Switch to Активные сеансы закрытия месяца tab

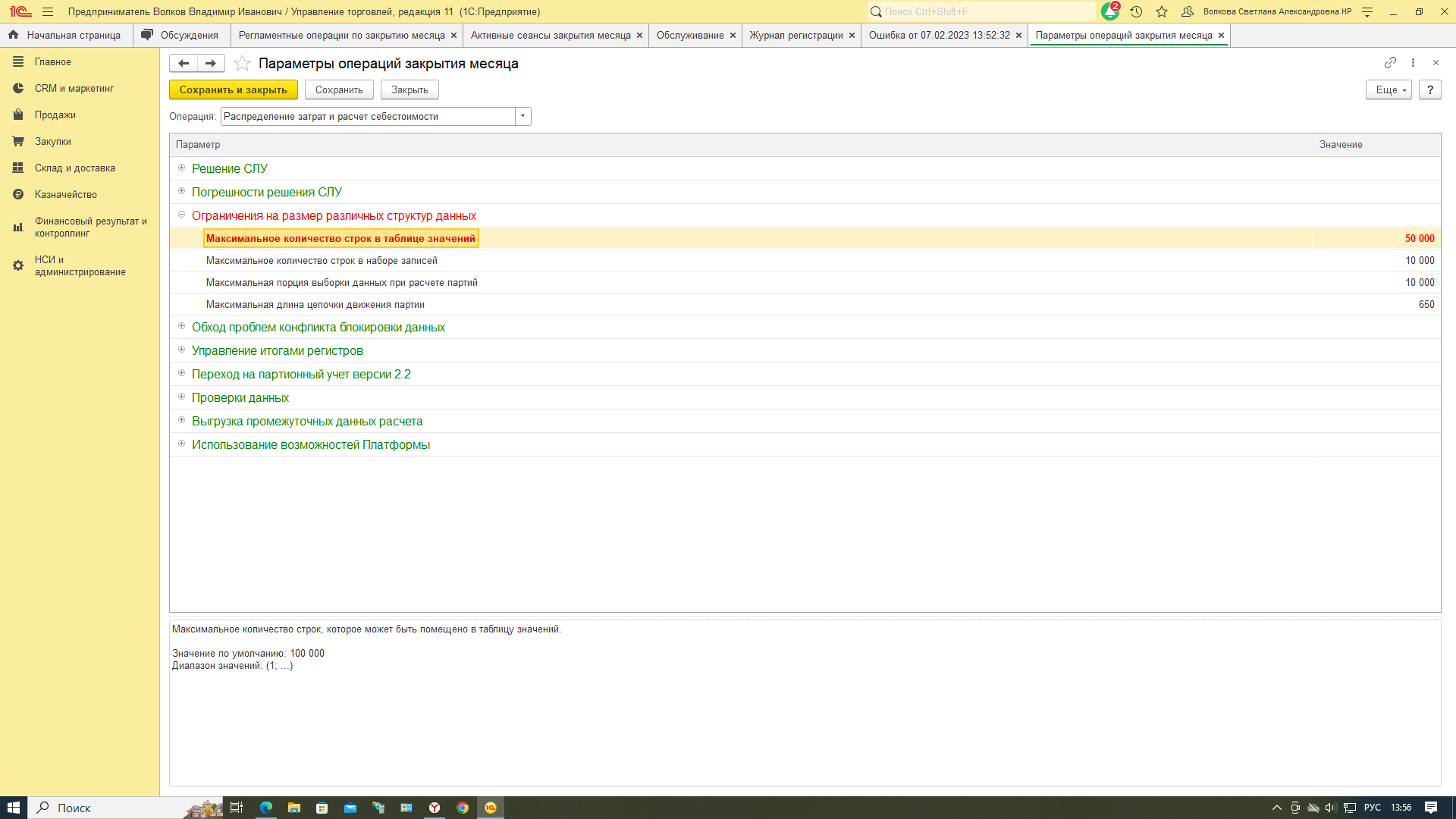click(x=551, y=35)
